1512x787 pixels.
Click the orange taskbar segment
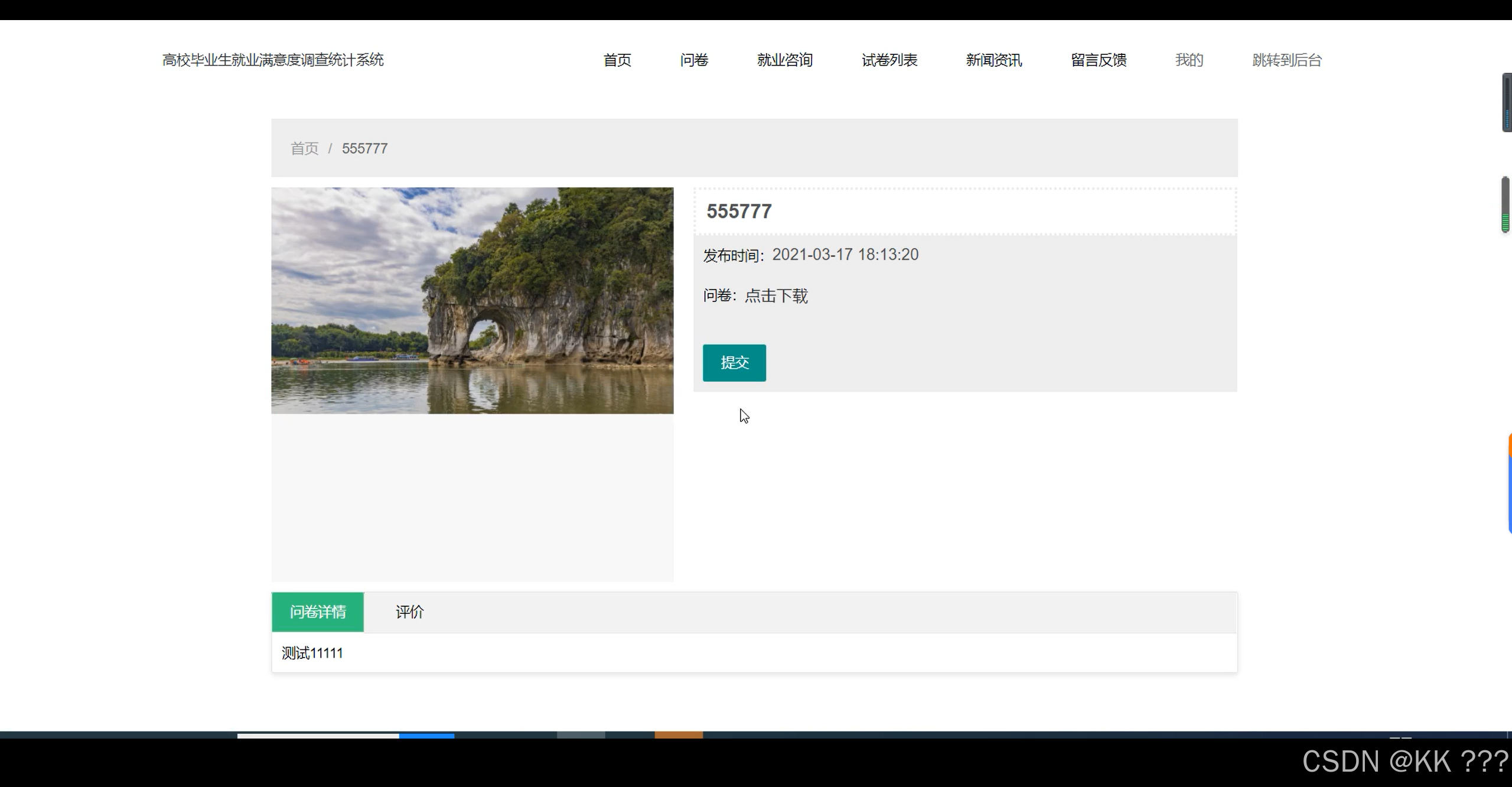pos(679,734)
